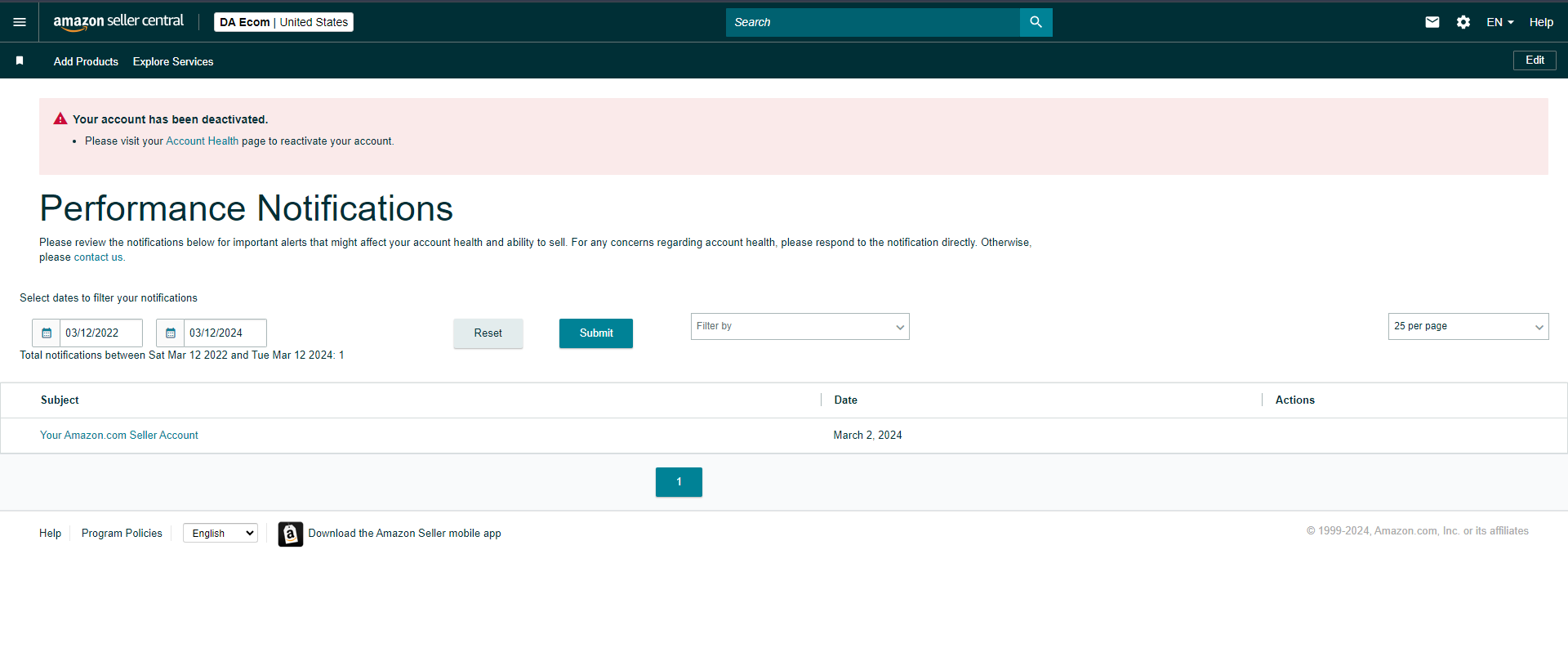
Task: Expand the Filter by dropdown
Action: coord(800,326)
